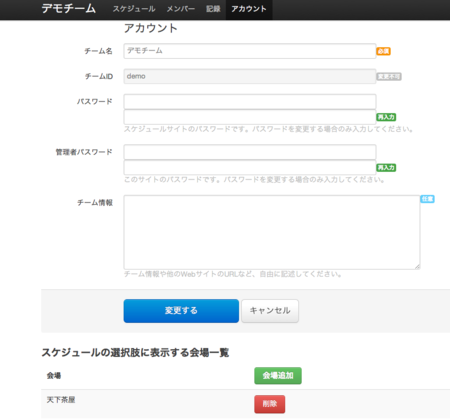Click the 再入力 badge beside 管理者パスワード
Viewport: 450px width, 420px height.
(x=386, y=168)
